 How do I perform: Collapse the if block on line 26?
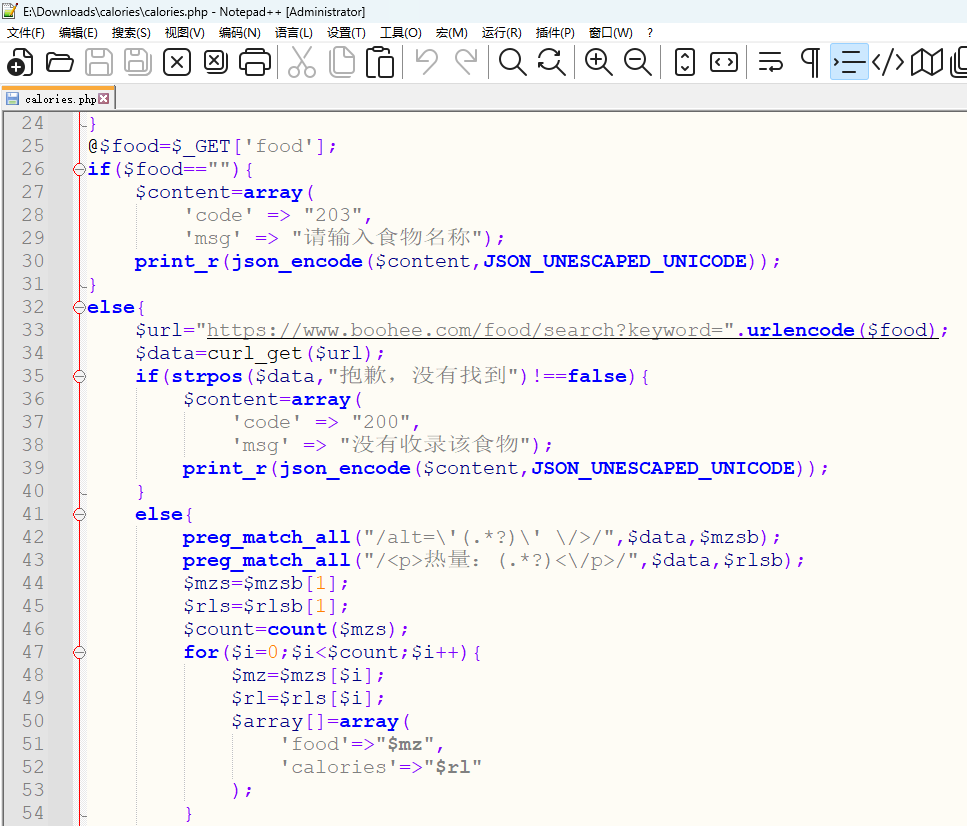[x=79, y=169]
